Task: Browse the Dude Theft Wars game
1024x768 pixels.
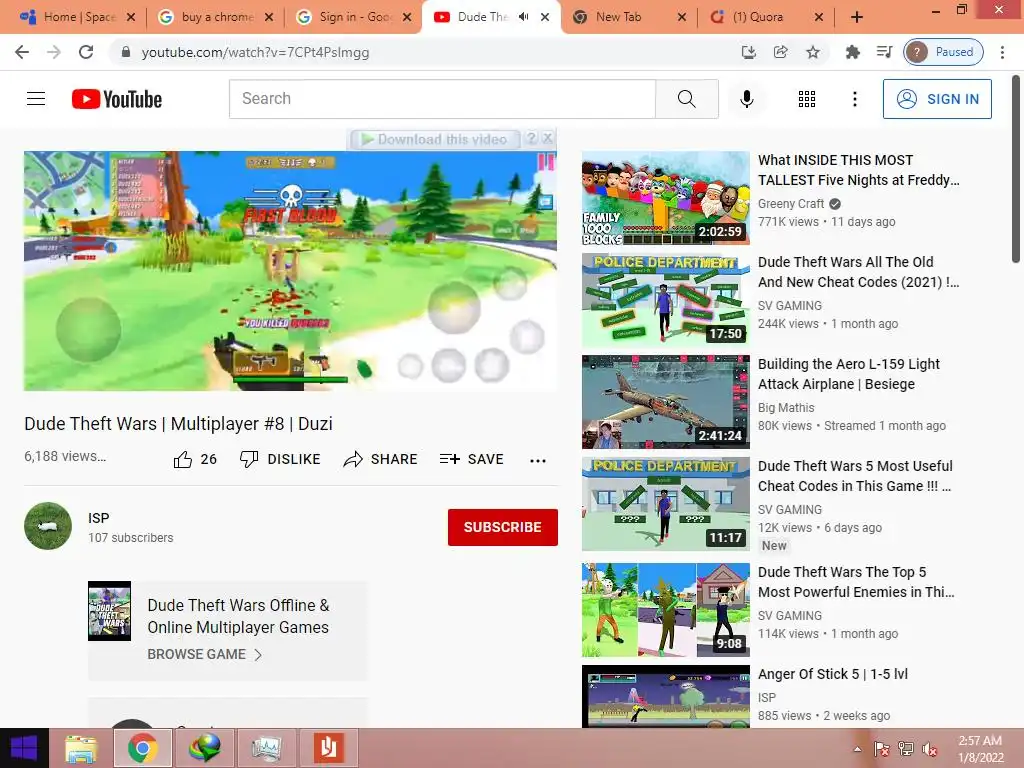Action: click(204, 654)
